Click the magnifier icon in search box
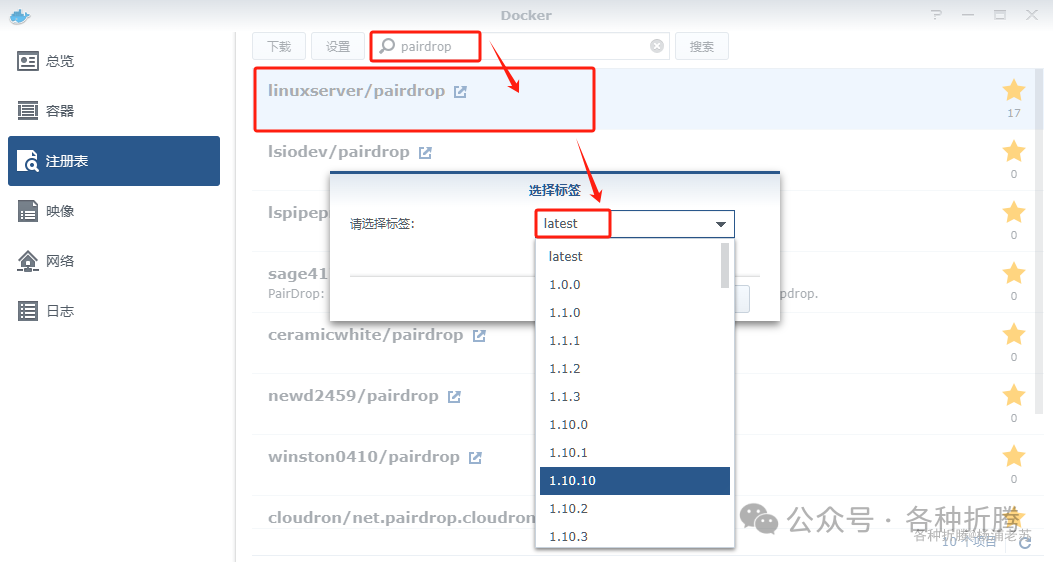 tap(387, 46)
